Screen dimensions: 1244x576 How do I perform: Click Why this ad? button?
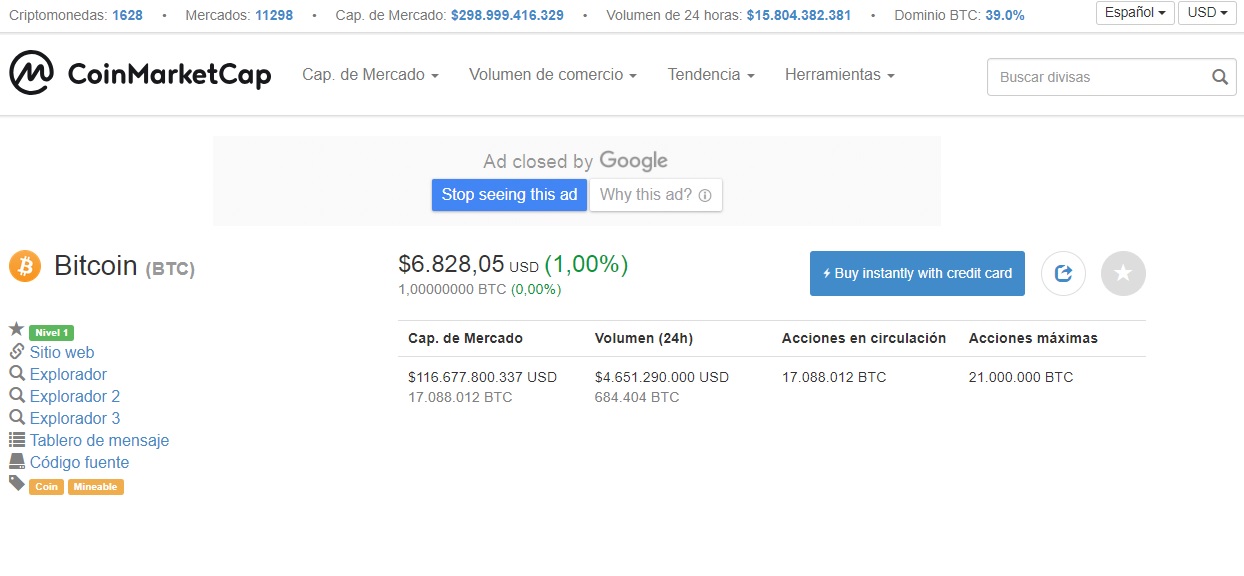[x=656, y=195]
